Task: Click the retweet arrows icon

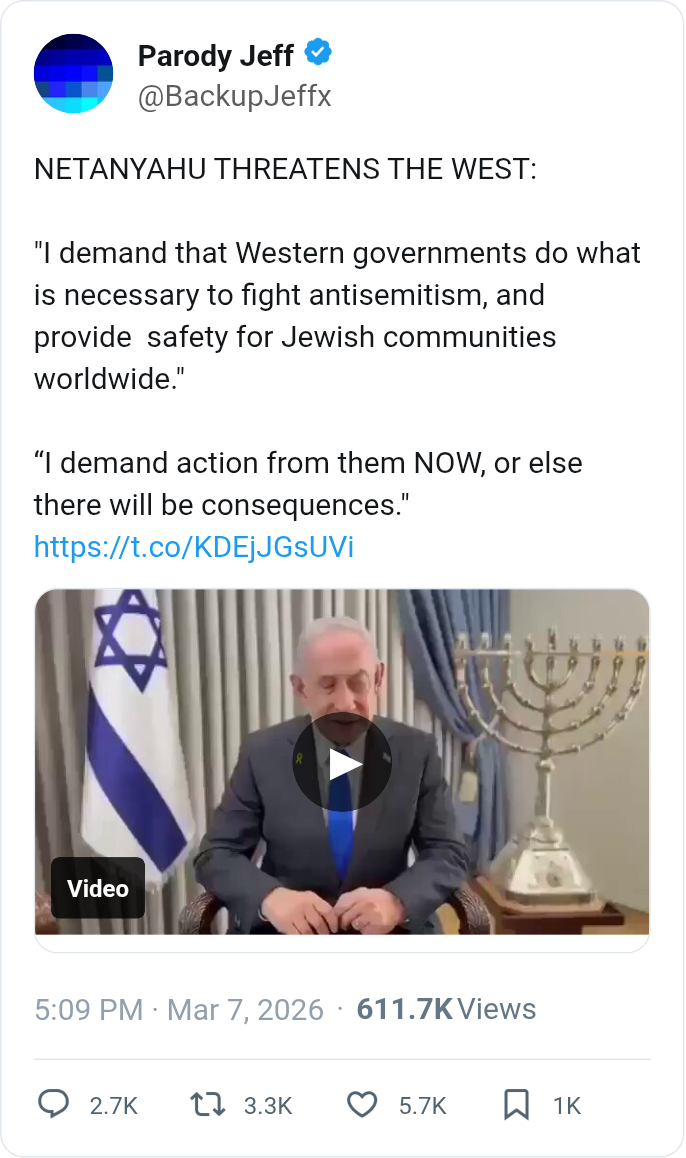Action: tap(207, 1105)
